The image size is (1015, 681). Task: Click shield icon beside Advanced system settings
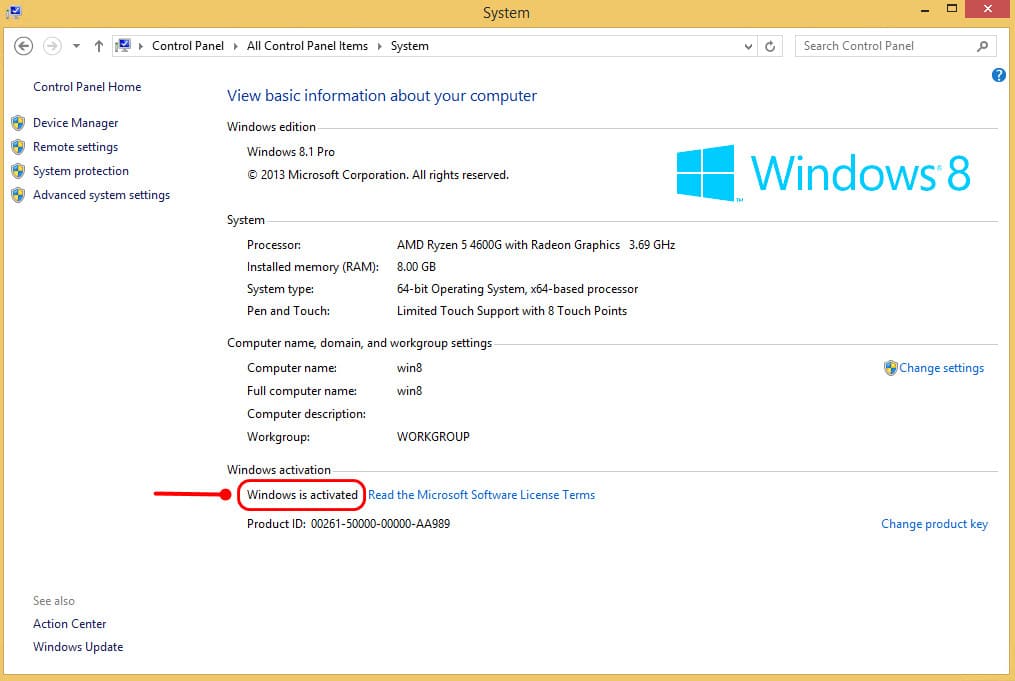pos(18,195)
